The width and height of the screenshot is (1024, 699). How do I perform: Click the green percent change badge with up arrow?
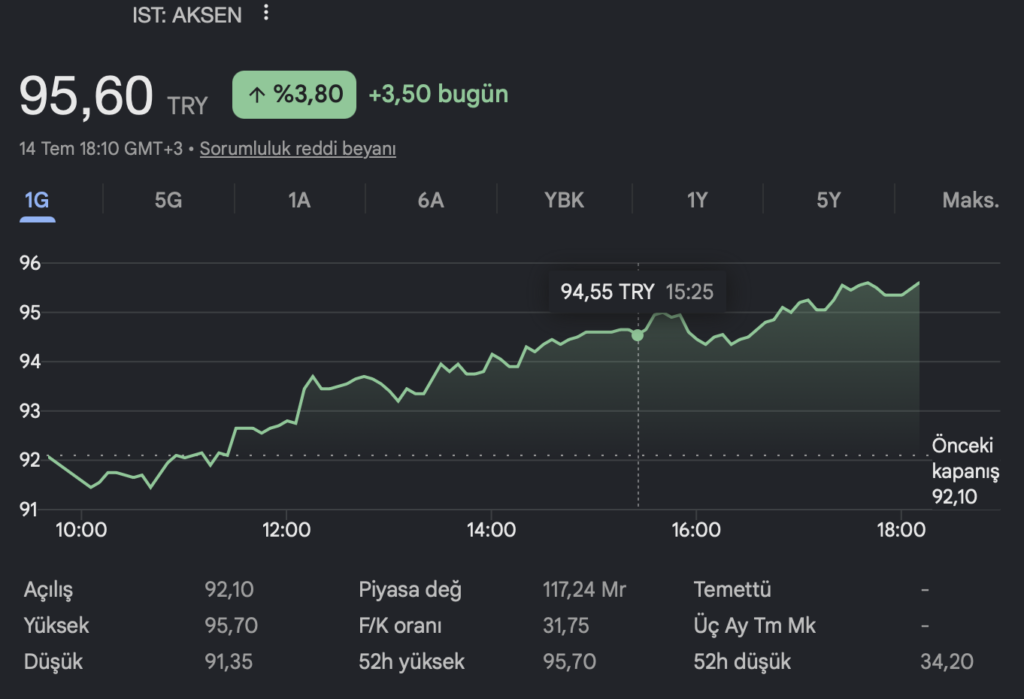[x=294, y=95]
